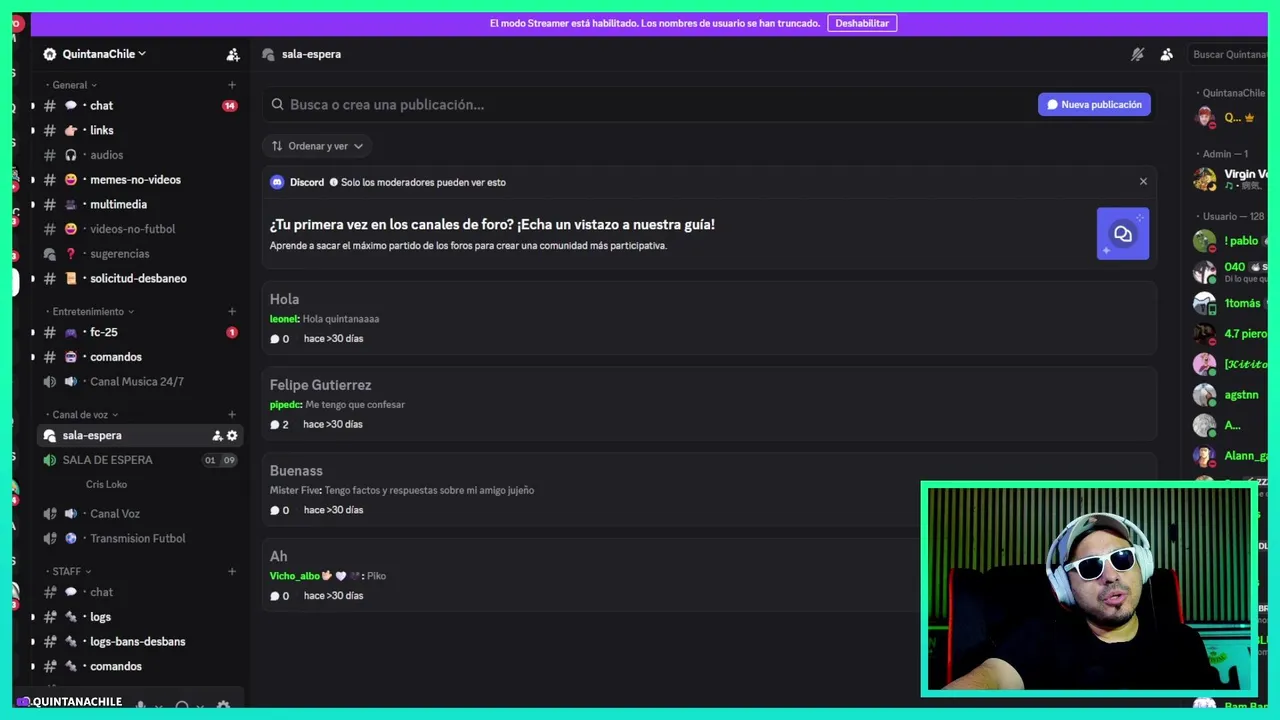This screenshot has height=720, width=1280.
Task: Add a channel to Entretenimiento category
Action: (x=232, y=312)
